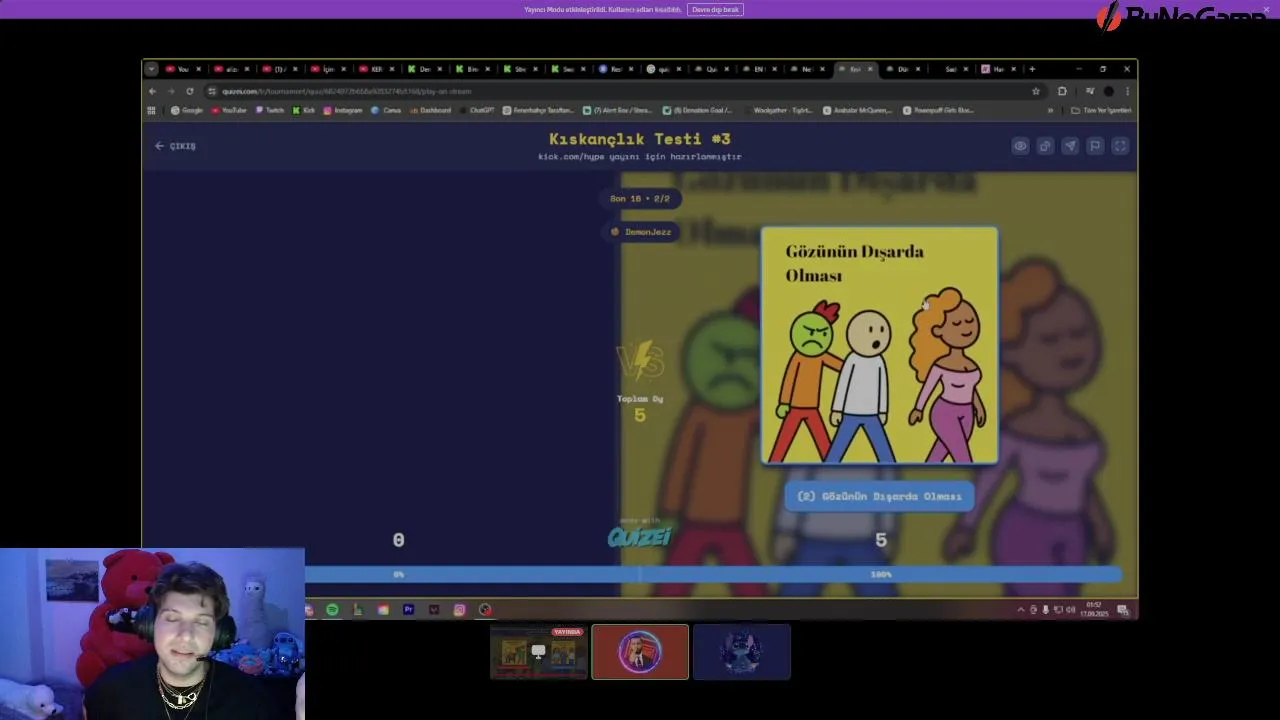Open Spotify from the taskbar
Screen dimensions: 1280x720
coord(332,610)
